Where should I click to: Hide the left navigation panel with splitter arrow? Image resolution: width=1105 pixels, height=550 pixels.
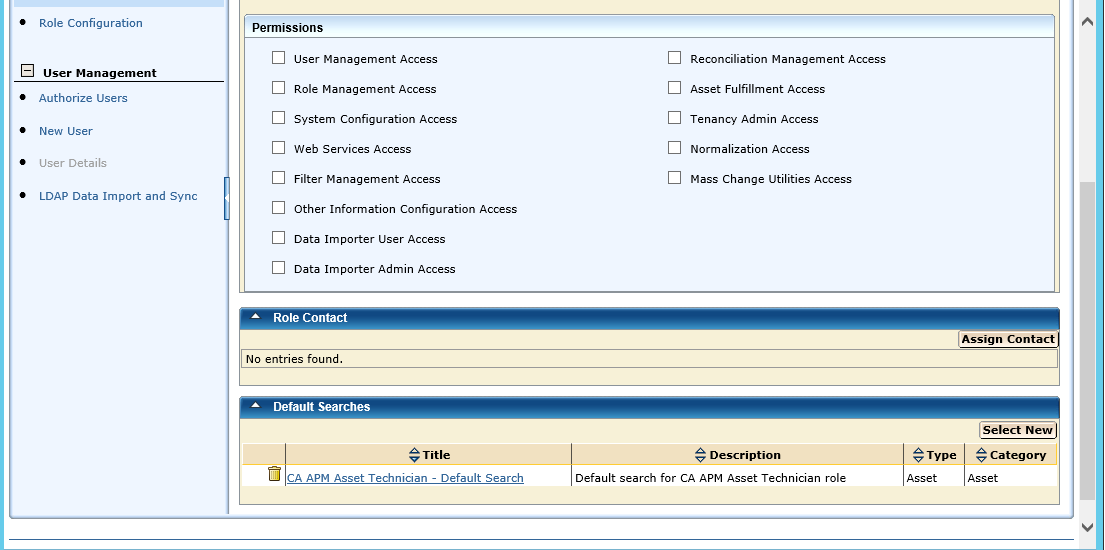227,198
